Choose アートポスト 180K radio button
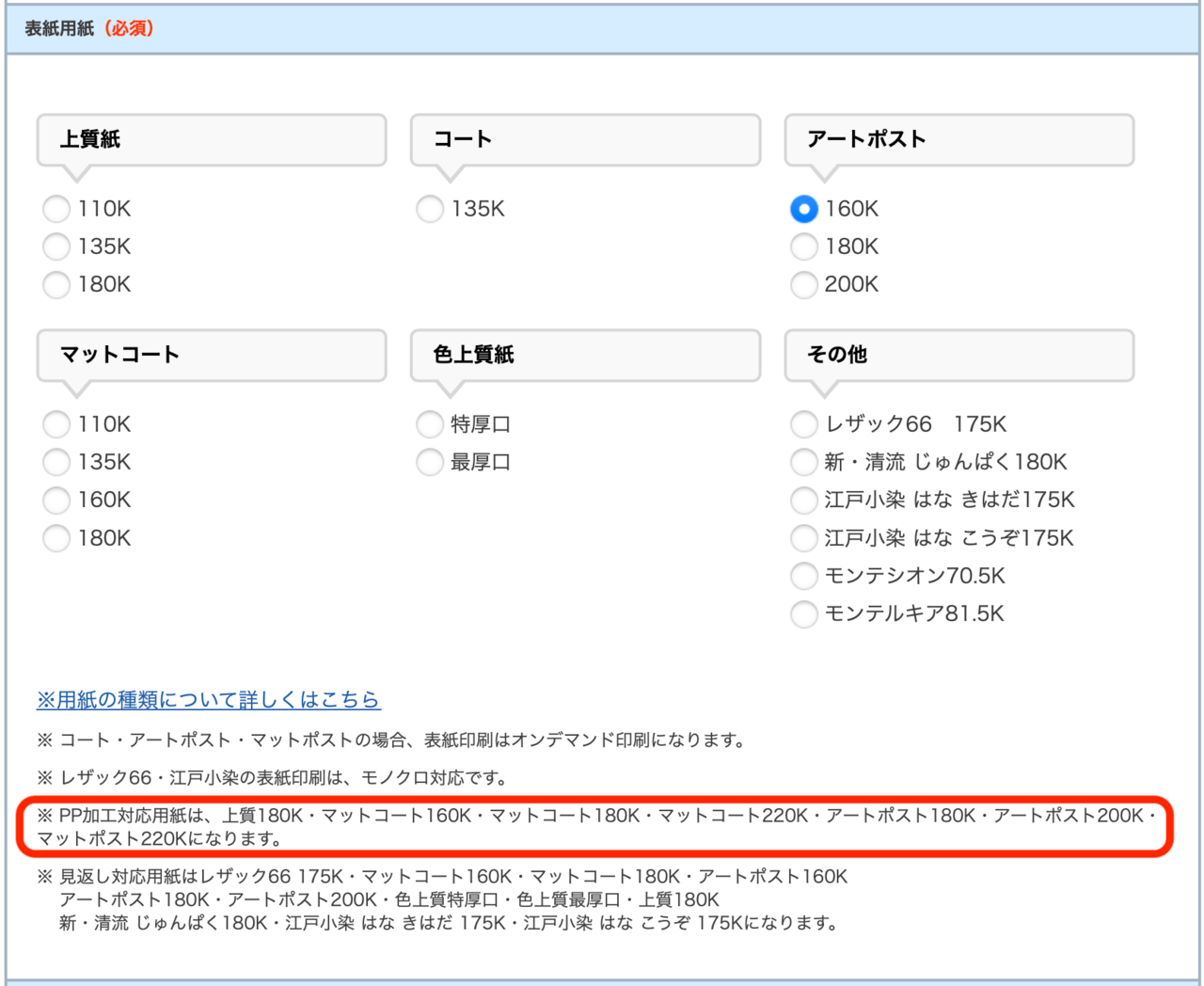1204x986 pixels. [804, 246]
